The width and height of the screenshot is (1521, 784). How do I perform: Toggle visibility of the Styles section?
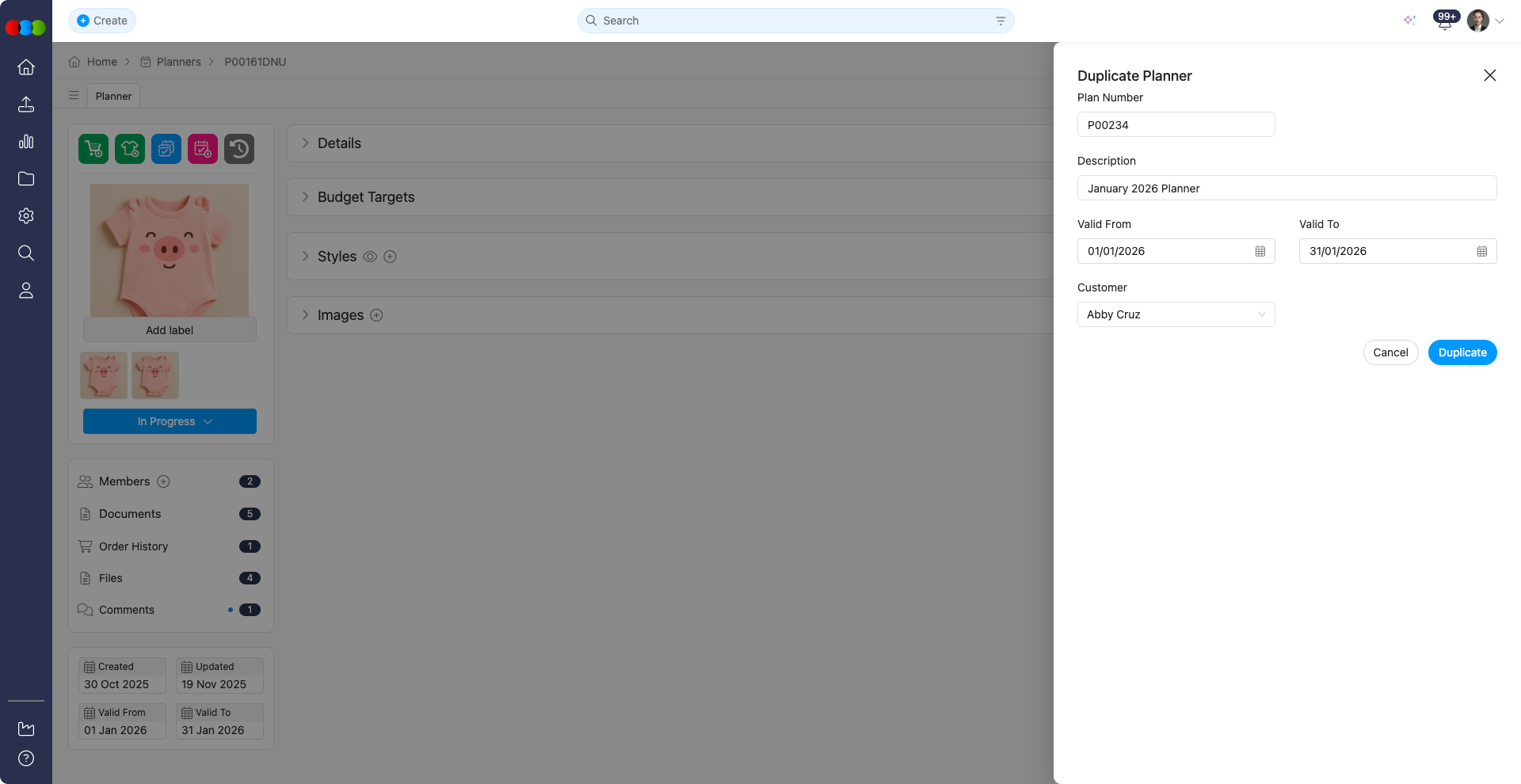coord(370,257)
